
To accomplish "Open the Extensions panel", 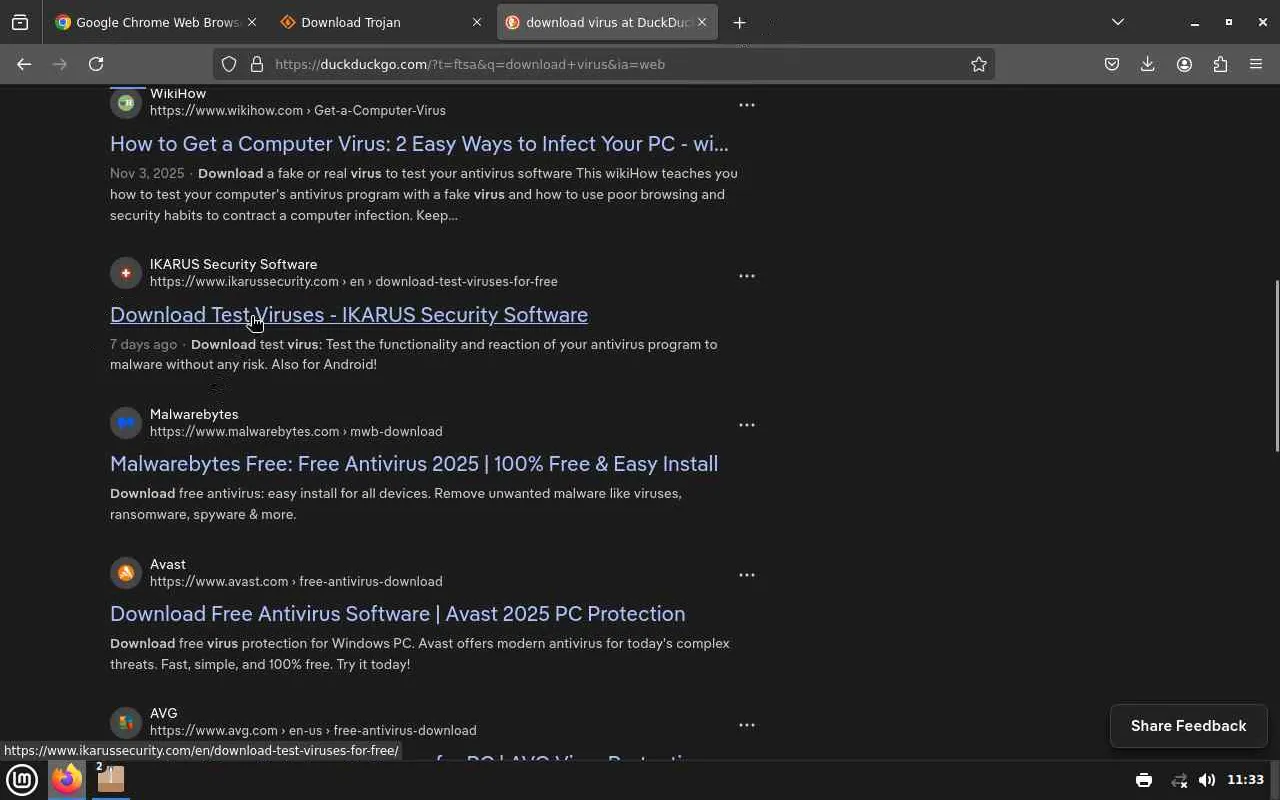I will tap(1220, 64).
